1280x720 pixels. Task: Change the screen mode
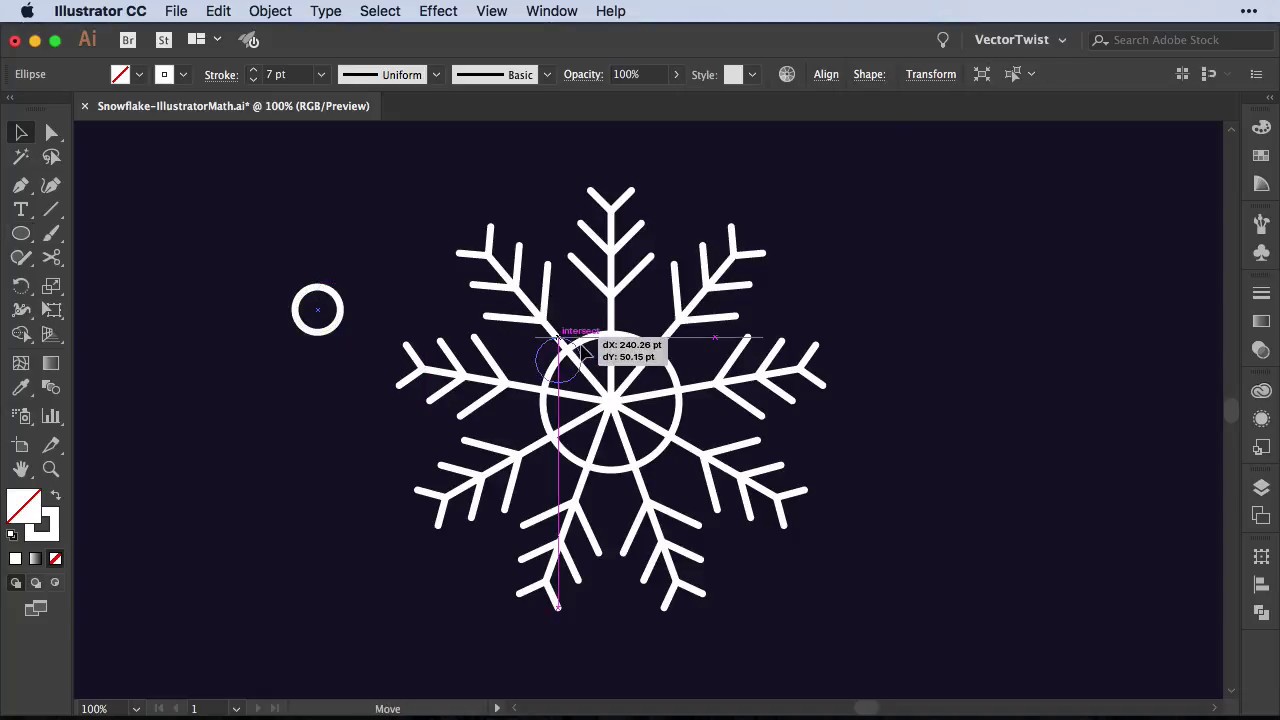(36, 608)
